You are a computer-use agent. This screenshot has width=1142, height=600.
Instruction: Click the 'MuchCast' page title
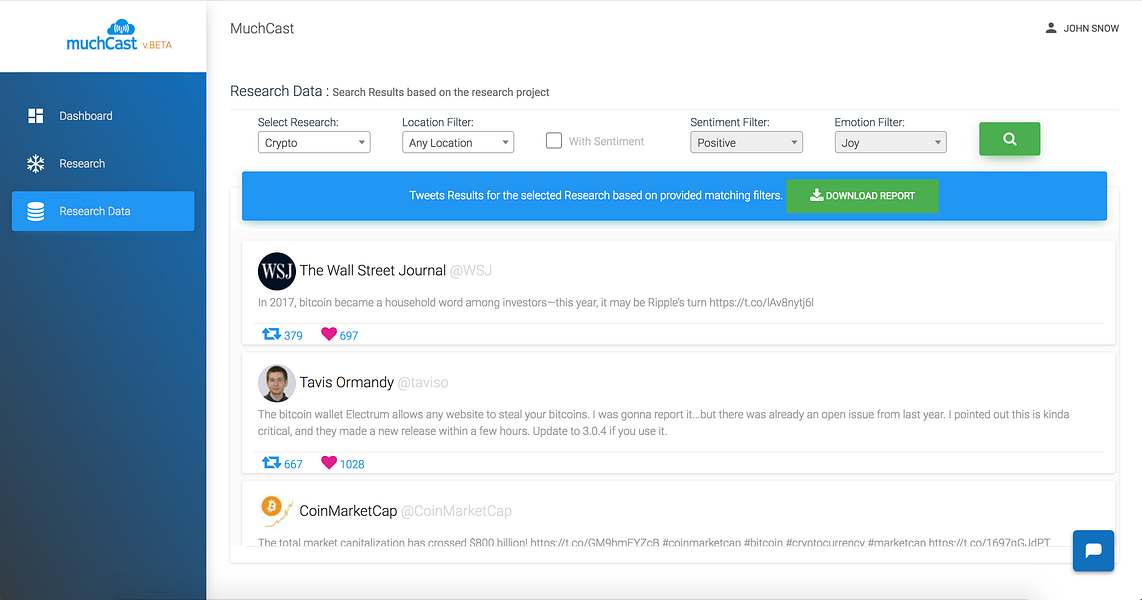click(x=262, y=28)
